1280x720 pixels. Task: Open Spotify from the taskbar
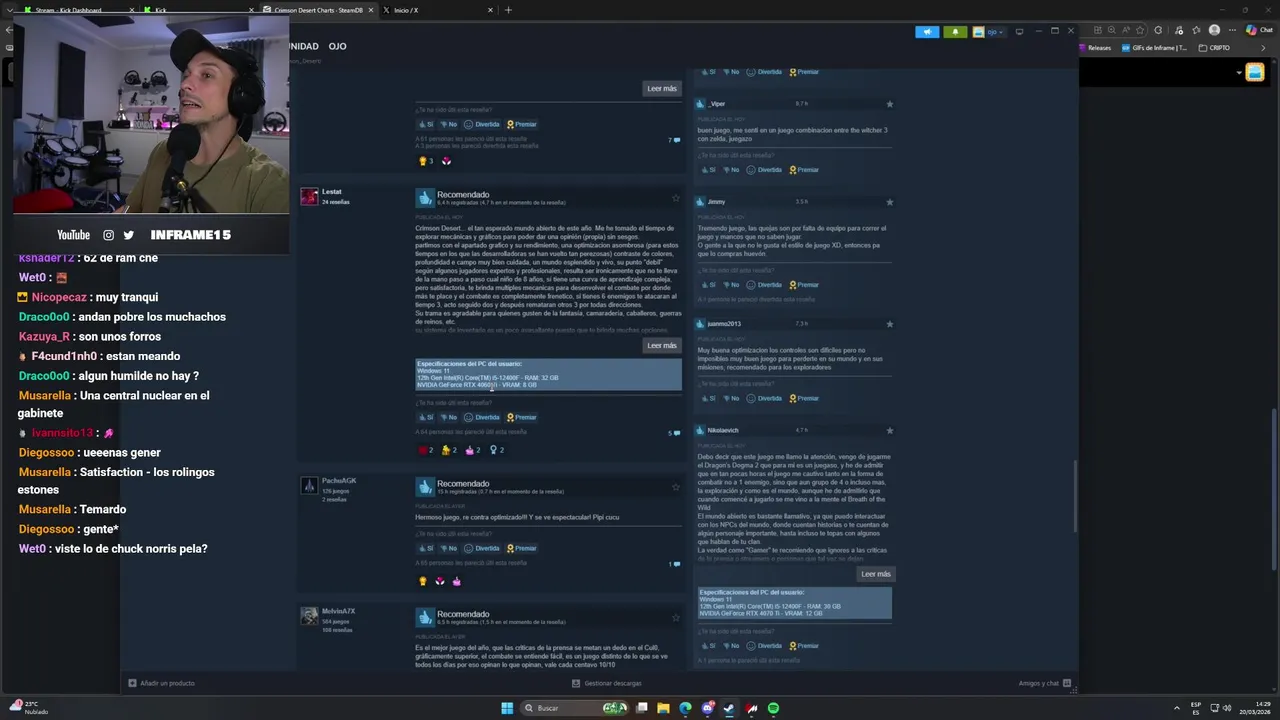click(773, 708)
